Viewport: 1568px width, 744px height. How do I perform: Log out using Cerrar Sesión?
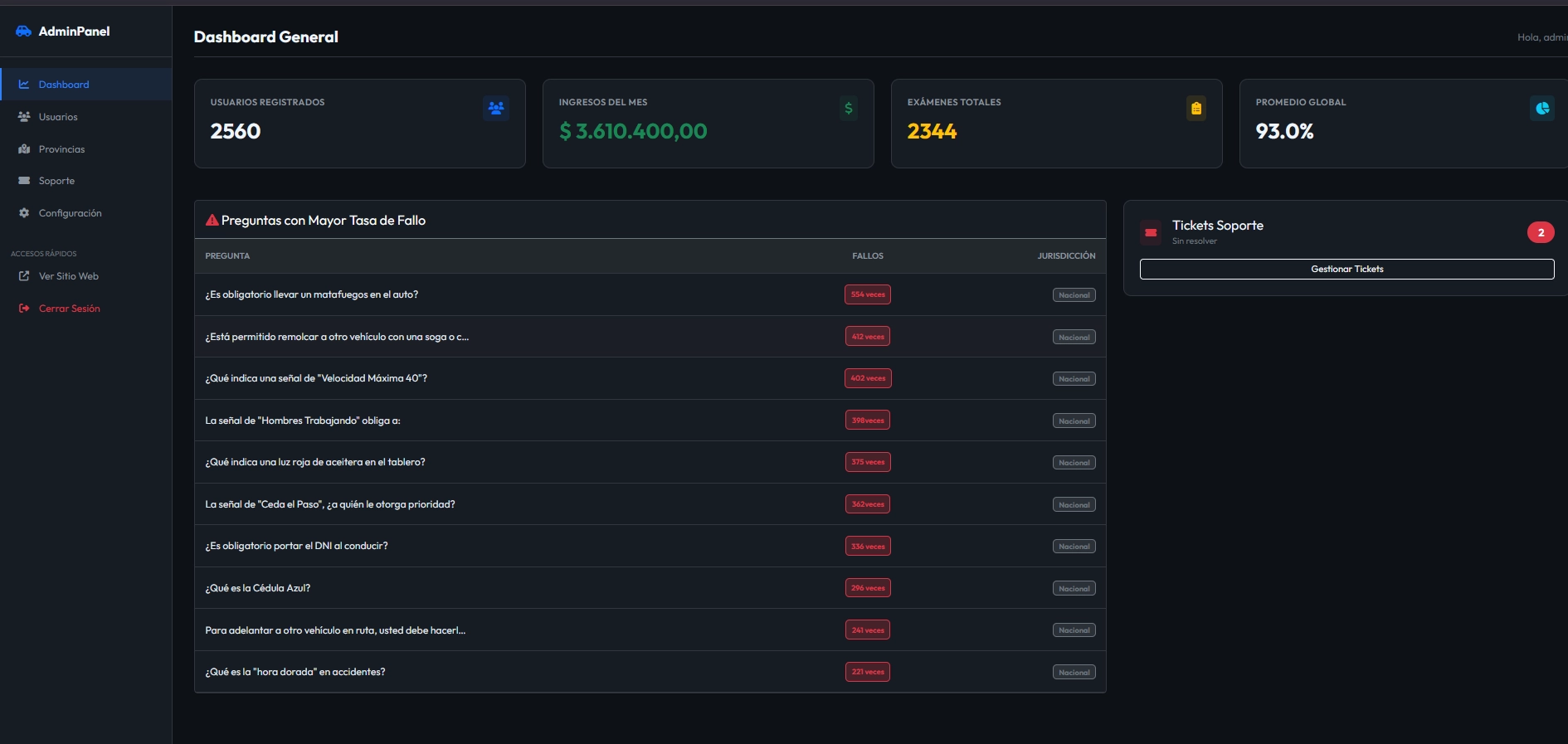click(69, 309)
